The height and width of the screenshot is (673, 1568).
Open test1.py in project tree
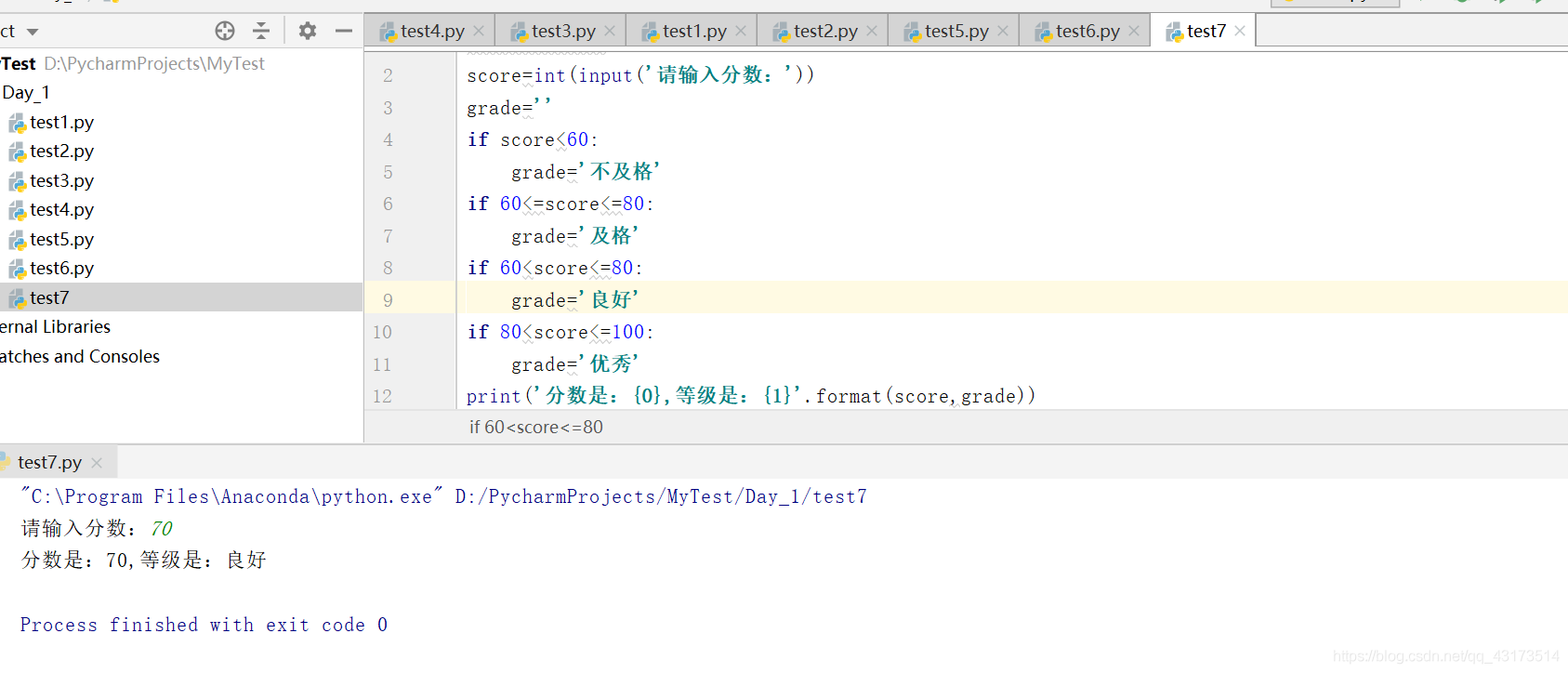click(61, 122)
